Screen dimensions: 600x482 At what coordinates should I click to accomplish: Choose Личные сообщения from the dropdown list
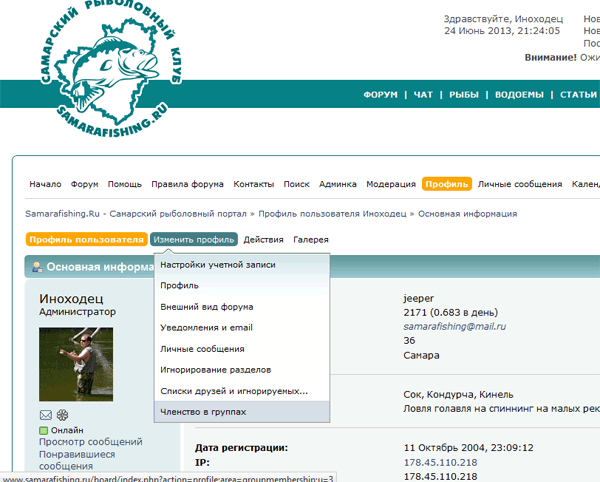point(242,349)
